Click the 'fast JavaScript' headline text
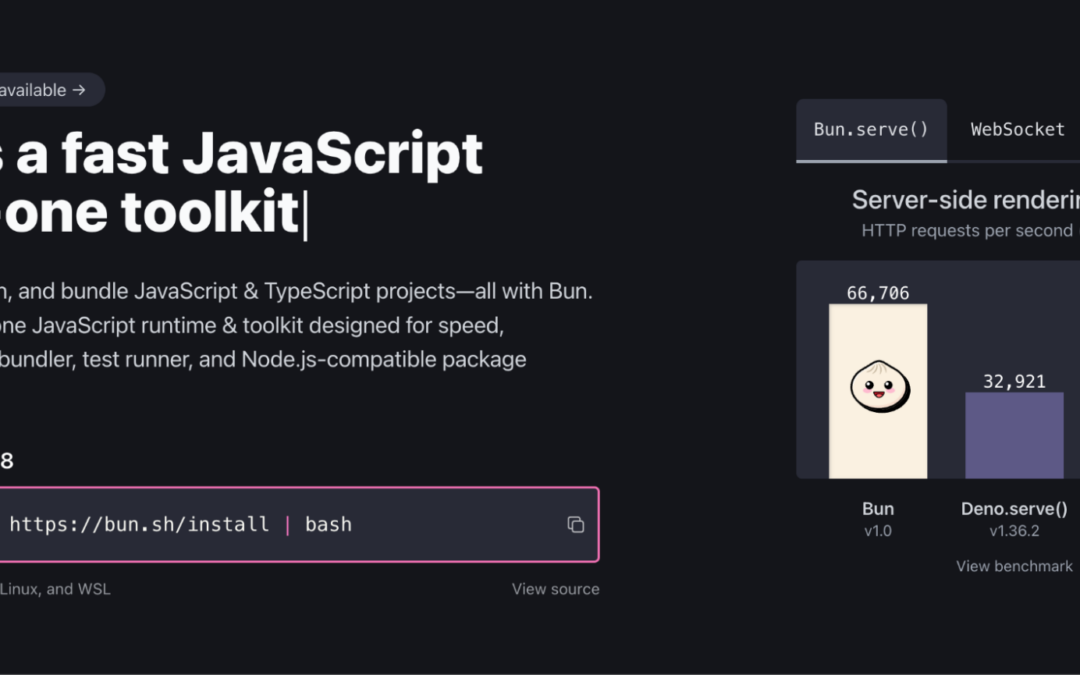Image resolution: width=1080 pixels, height=675 pixels. pos(272,155)
